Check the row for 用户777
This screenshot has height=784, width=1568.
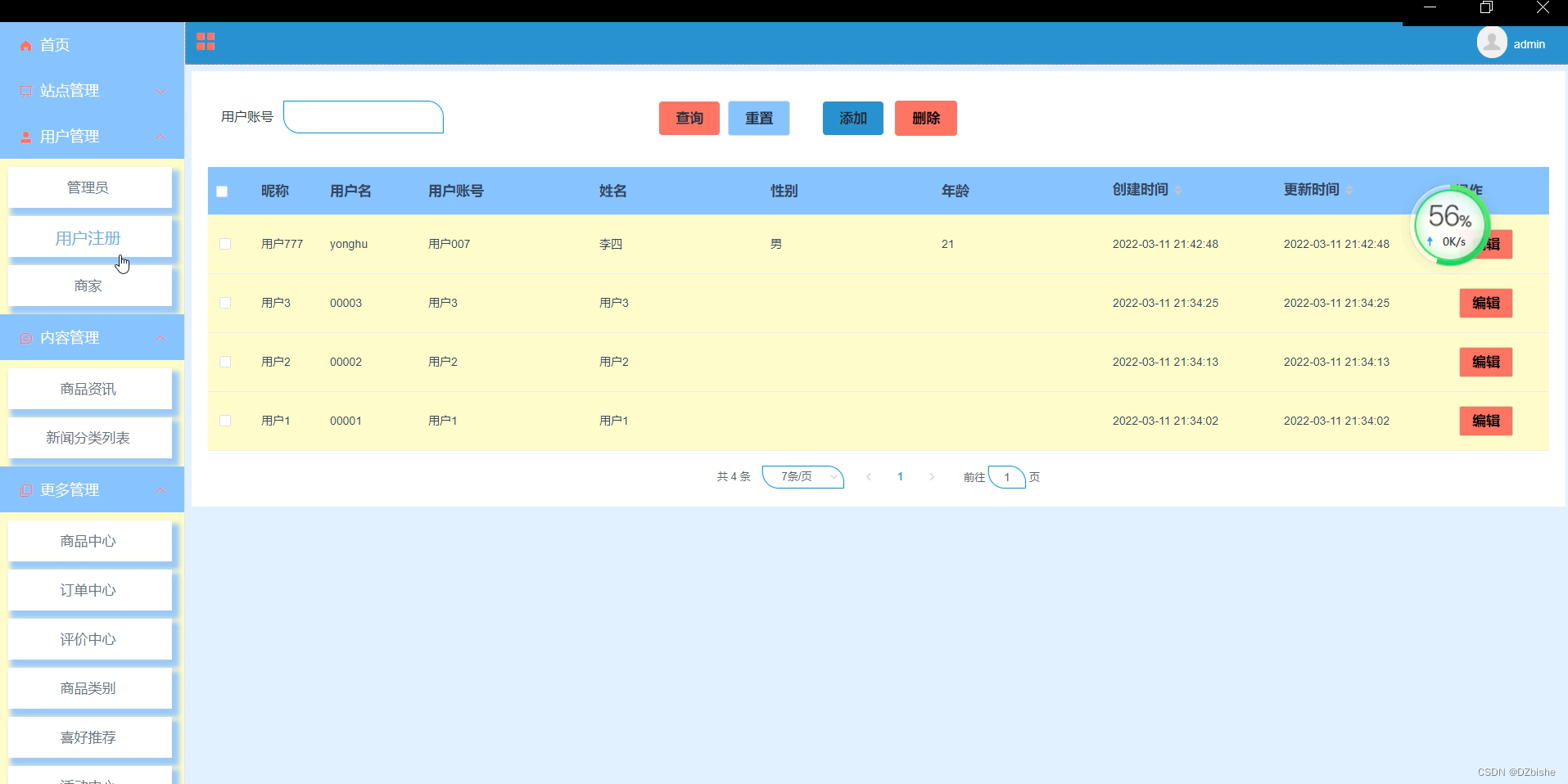pyautogui.click(x=225, y=244)
